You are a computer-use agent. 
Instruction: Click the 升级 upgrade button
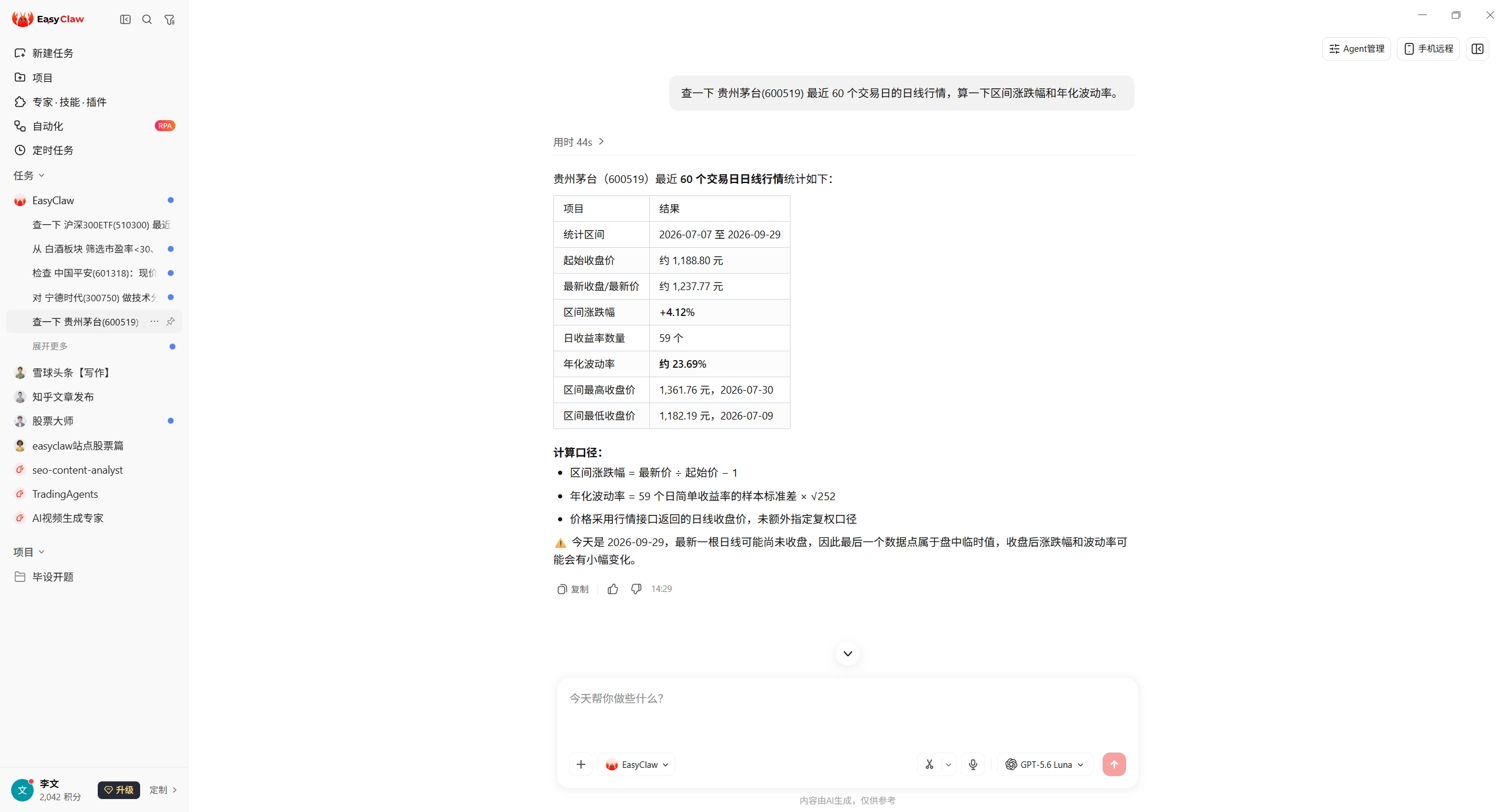[119, 790]
